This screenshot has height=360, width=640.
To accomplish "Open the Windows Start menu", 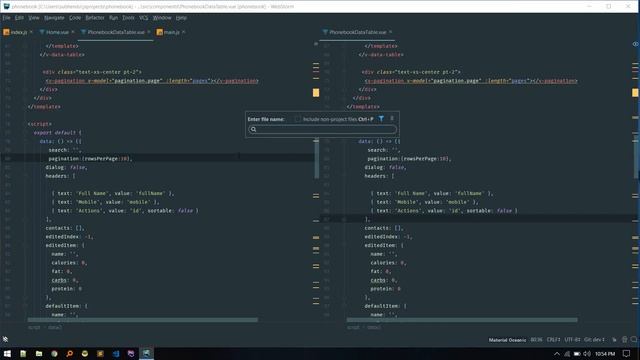I will click(7, 353).
